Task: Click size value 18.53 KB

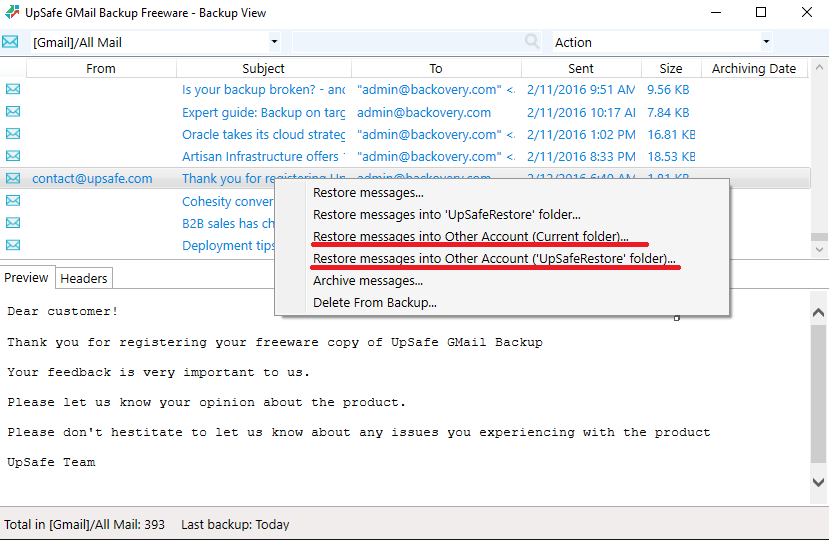Action: click(671, 157)
